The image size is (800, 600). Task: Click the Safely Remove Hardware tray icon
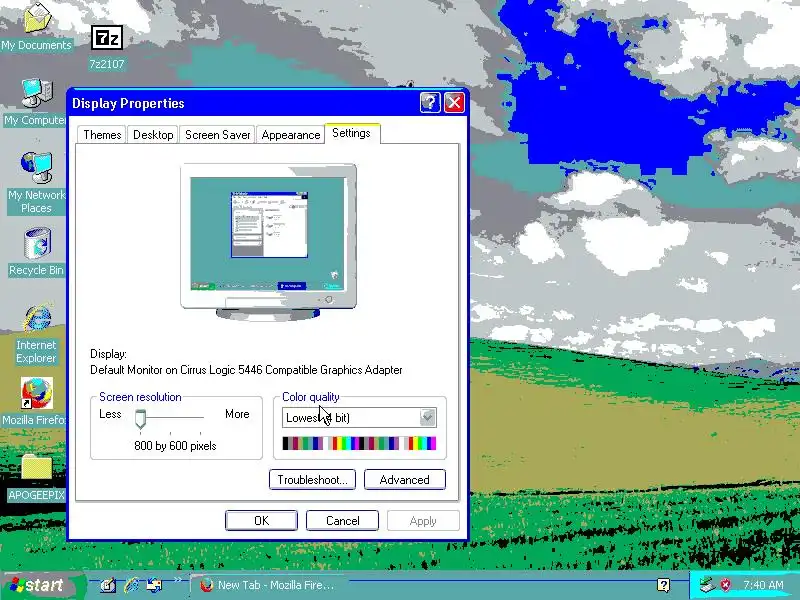707,585
